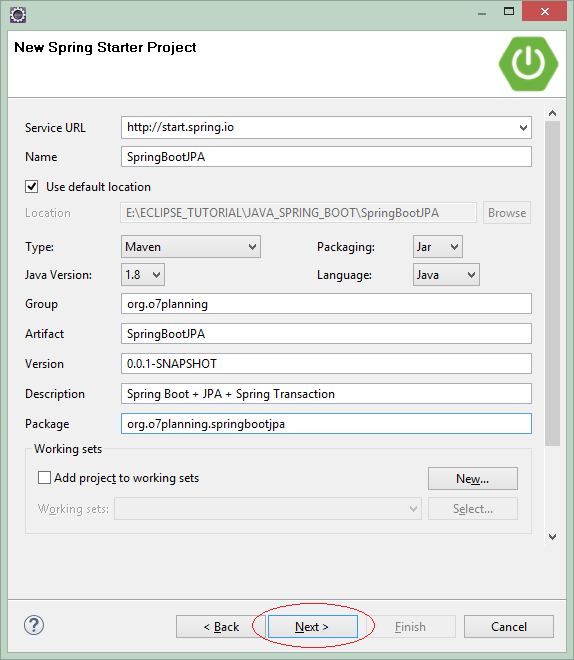
Task: Click the Cancel button
Action: (509, 627)
